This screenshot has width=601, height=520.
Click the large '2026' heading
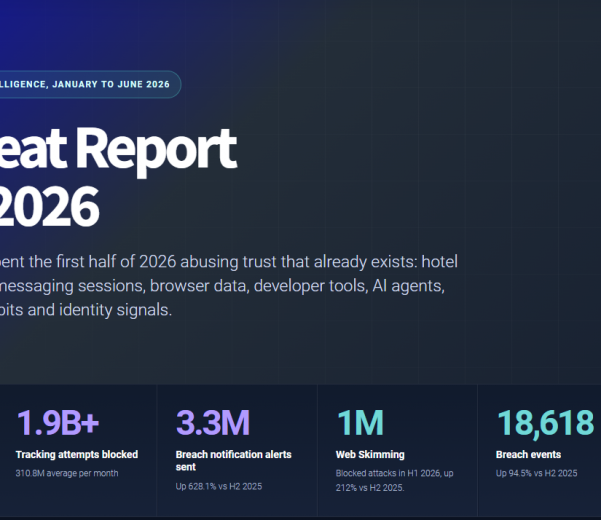(49, 207)
